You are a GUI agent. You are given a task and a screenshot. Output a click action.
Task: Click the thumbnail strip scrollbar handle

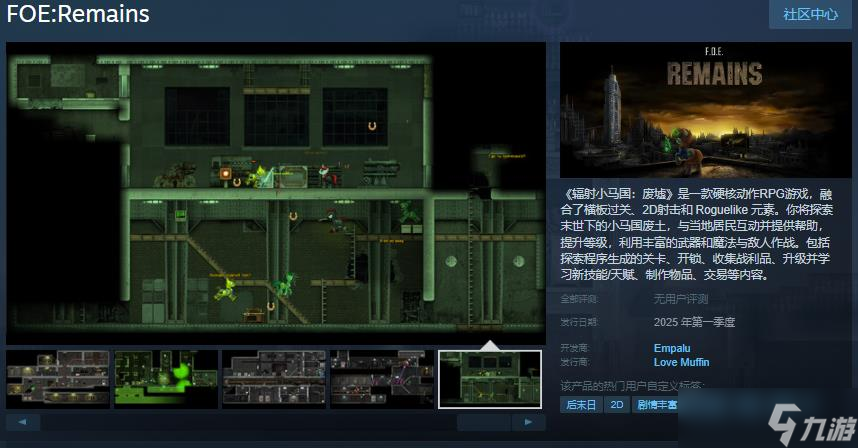point(484,422)
